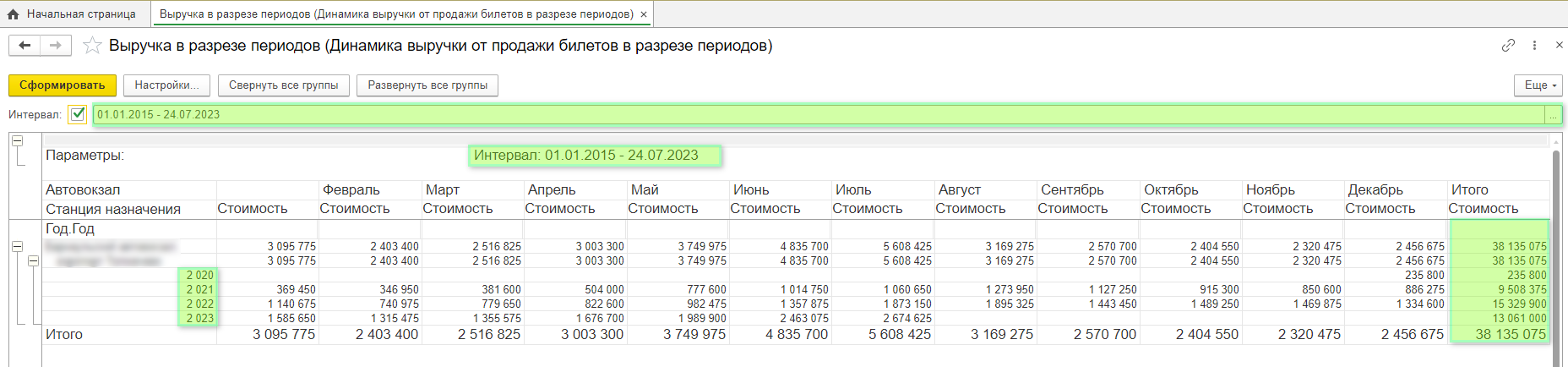The width and height of the screenshot is (1568, 367).
Task: Open the Еще dropdown menu
Action: pyautogui.click(x=1538, y=85)
